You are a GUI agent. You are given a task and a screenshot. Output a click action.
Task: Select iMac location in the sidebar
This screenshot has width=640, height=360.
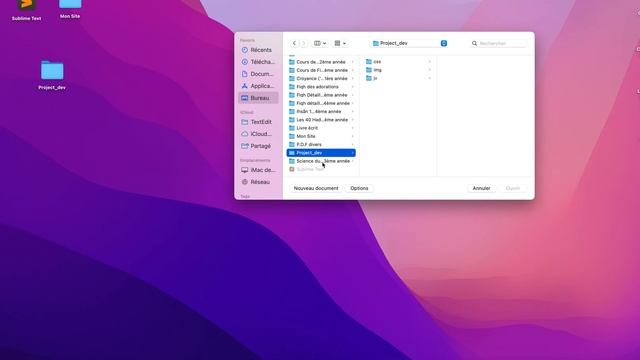click(x=258, y=170)
